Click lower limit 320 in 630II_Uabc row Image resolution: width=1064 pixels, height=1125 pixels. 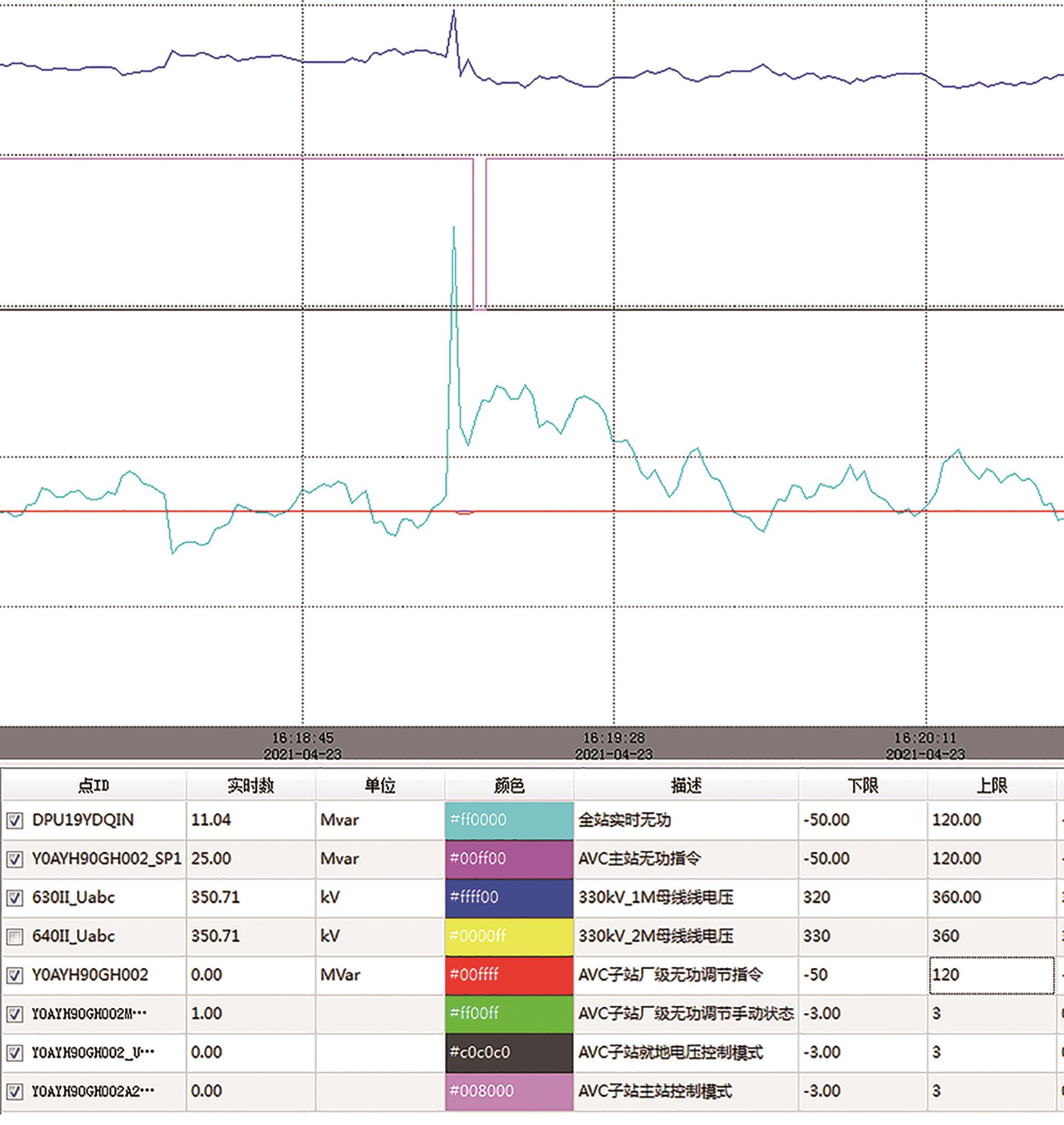(x=817, y=898)
